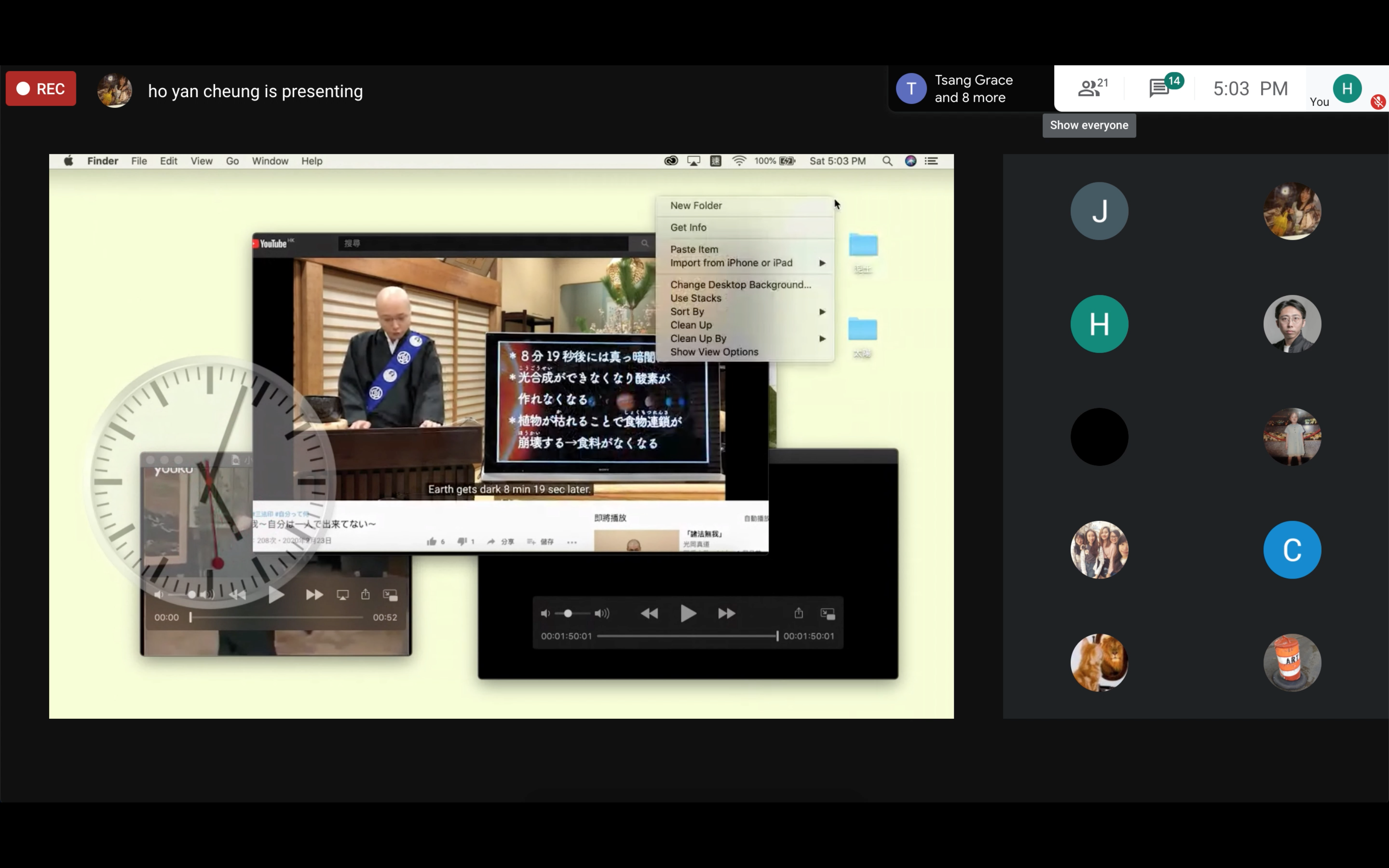
Task: Select the orange barrel ART participant tile
Action: click(1291, 663)
